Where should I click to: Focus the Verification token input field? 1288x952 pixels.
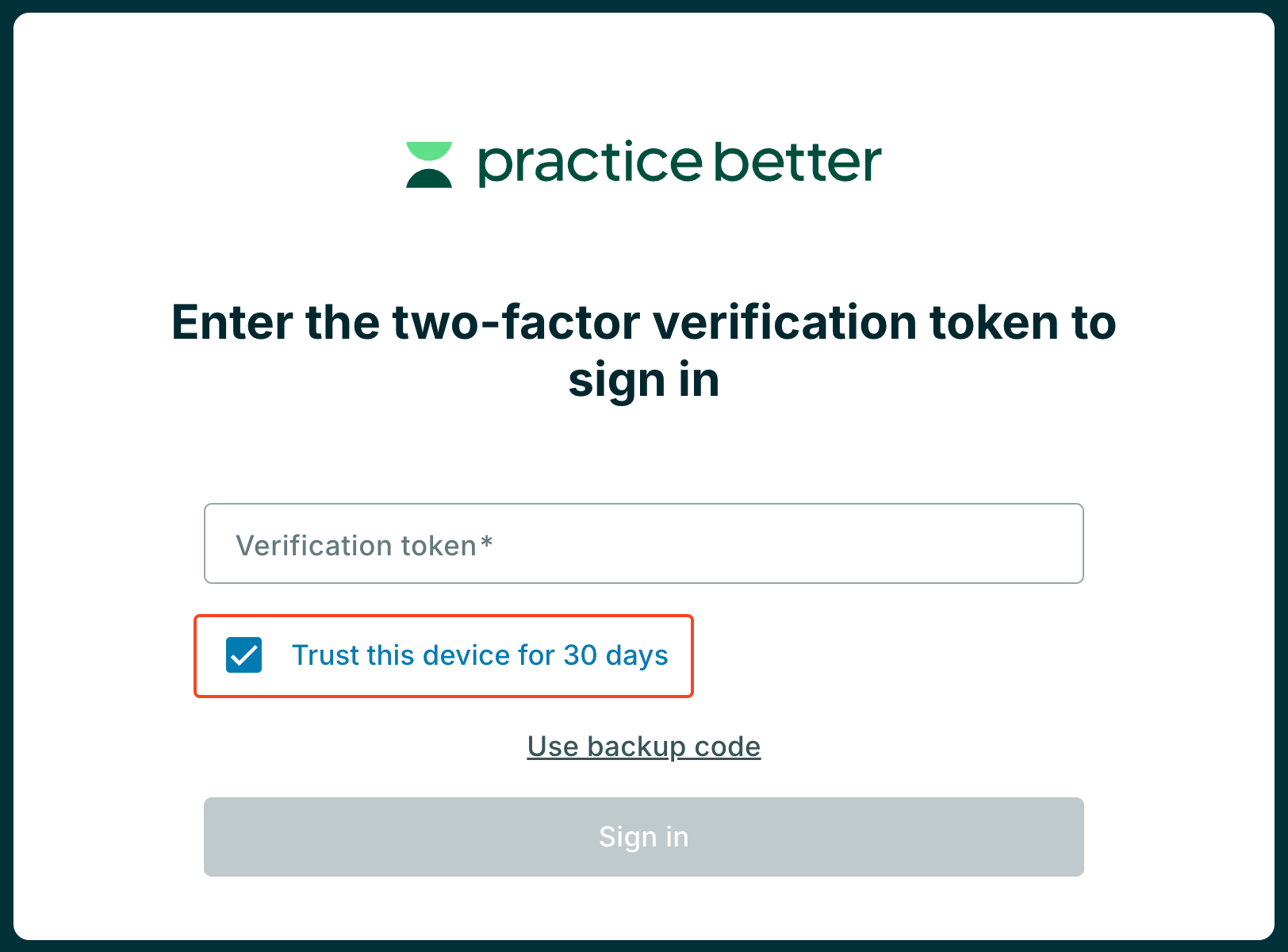(644, 543)
